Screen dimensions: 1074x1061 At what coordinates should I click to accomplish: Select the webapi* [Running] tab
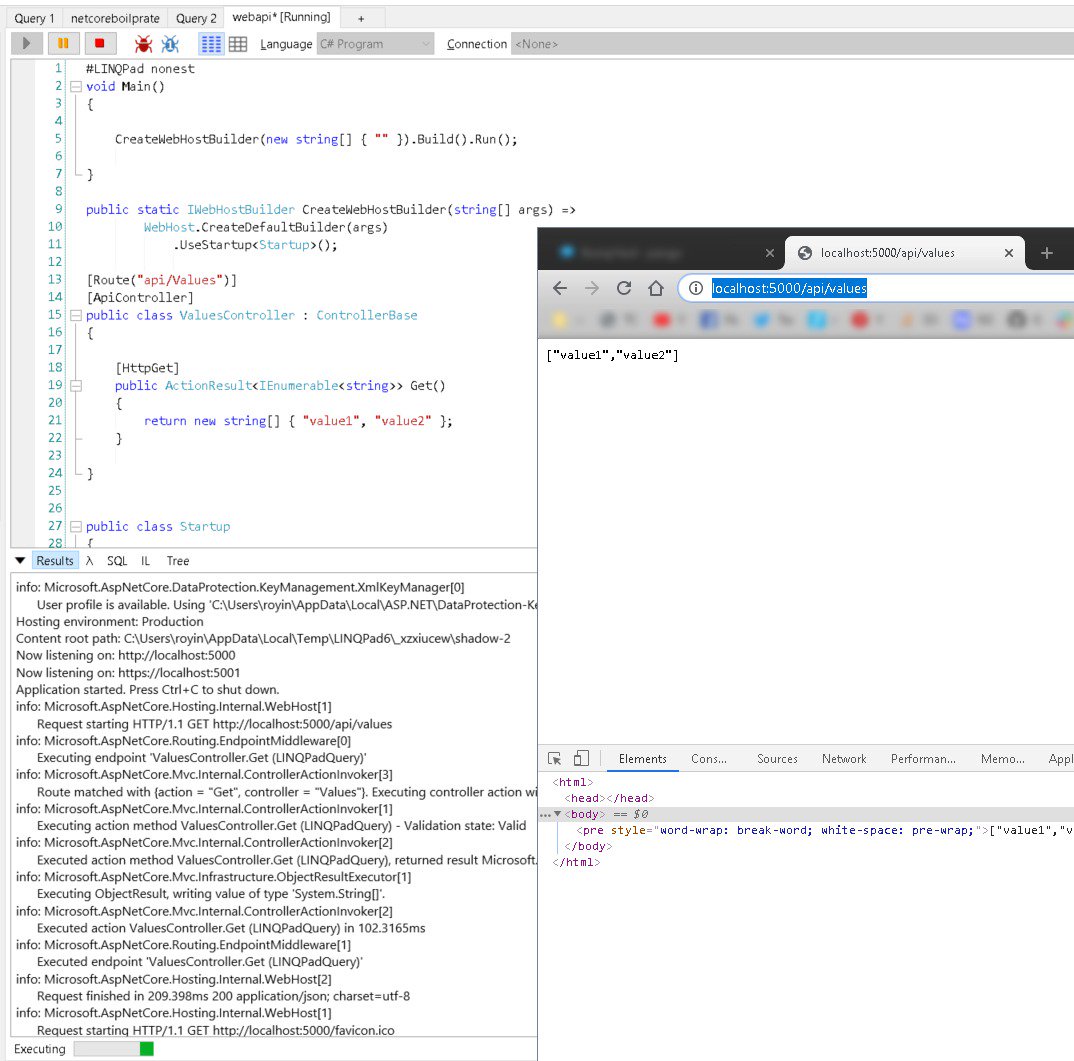(281, 17)
